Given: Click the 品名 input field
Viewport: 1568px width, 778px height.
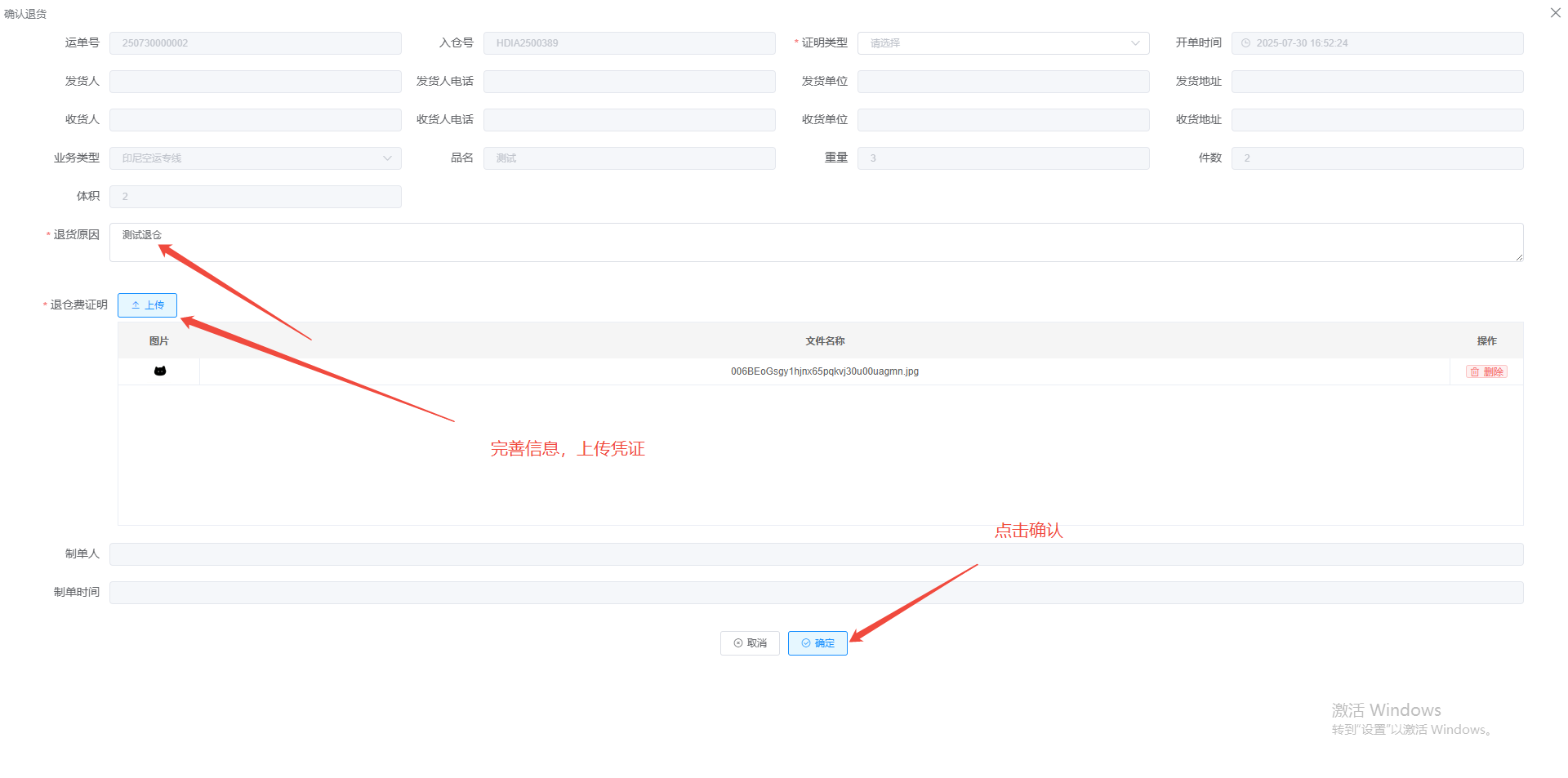Looking at the screenshot, I should [629, 158].
